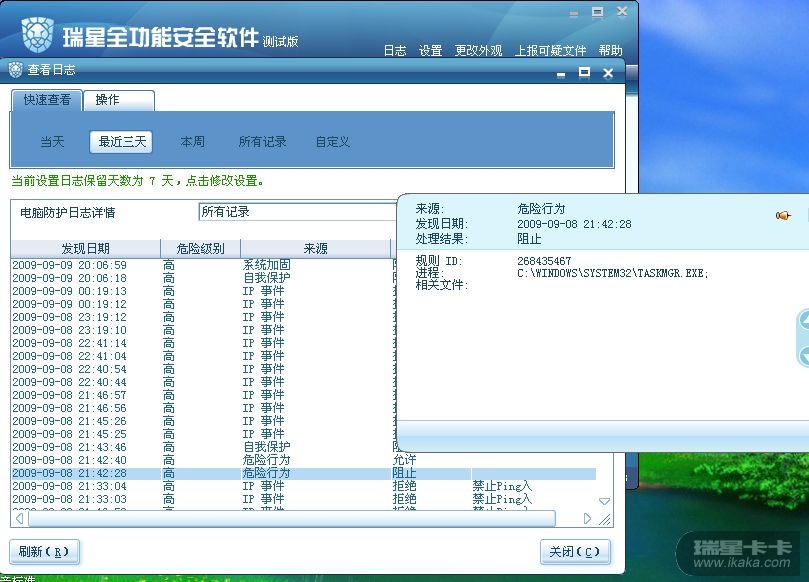Select log row 2009-09-09 00:19:13

(x=204, y=291)
